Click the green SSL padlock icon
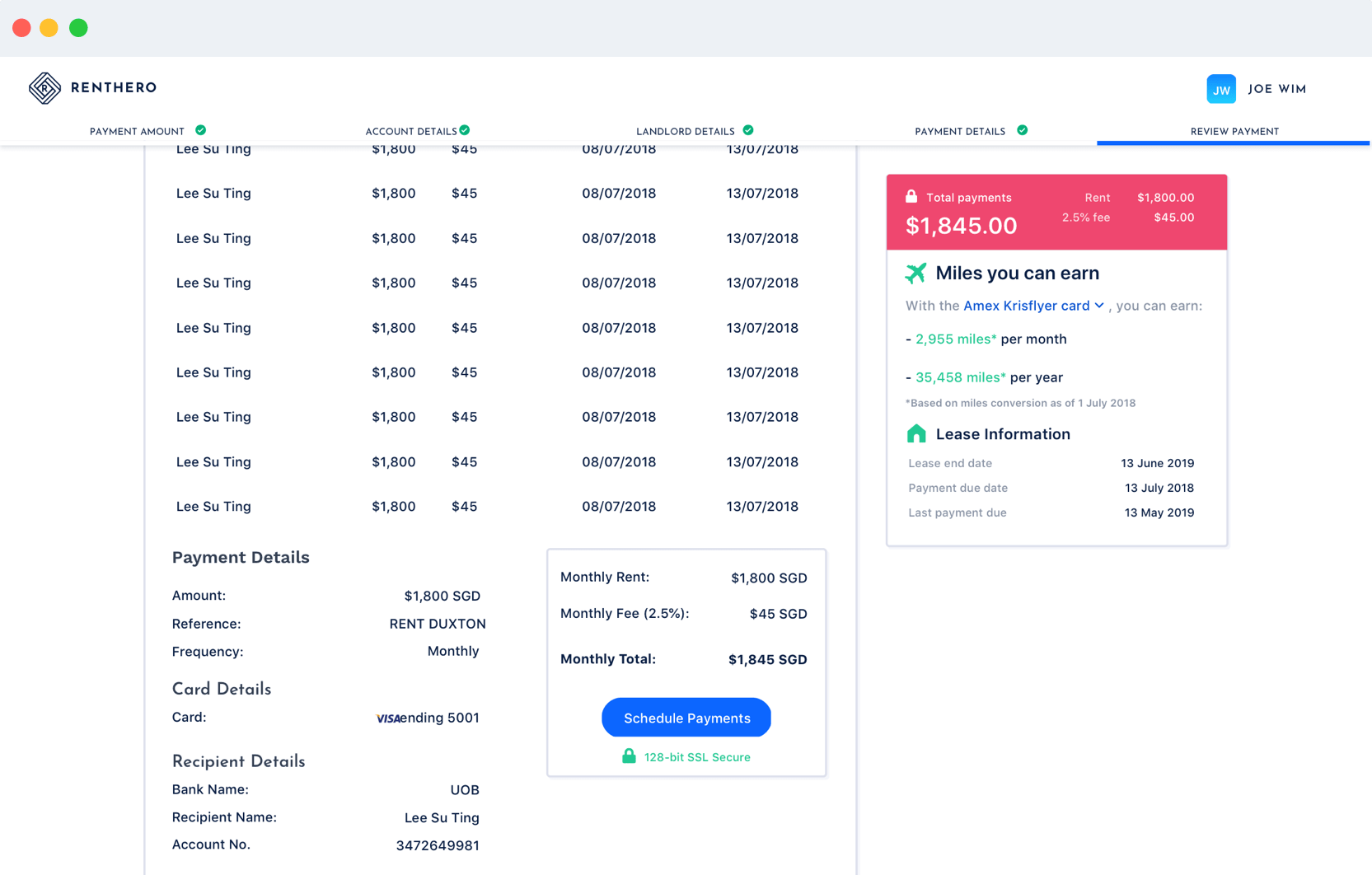 point(629,756)
